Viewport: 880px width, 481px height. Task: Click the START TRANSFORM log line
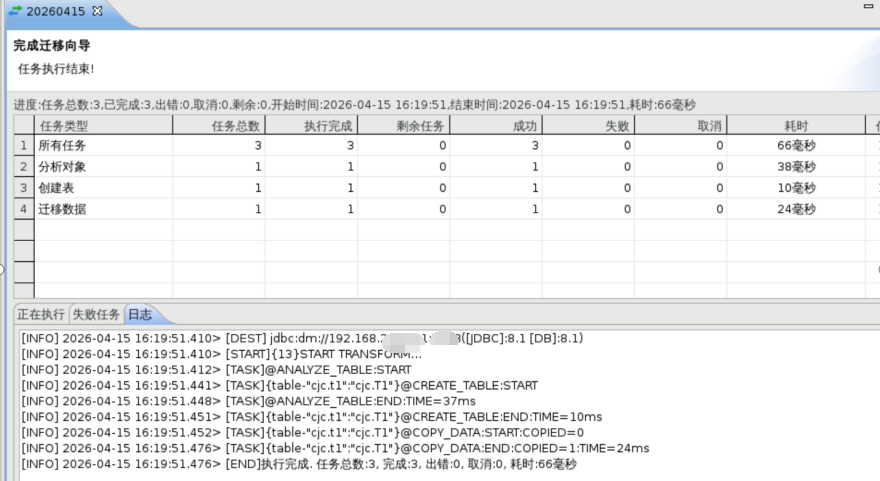click(222, 354)
